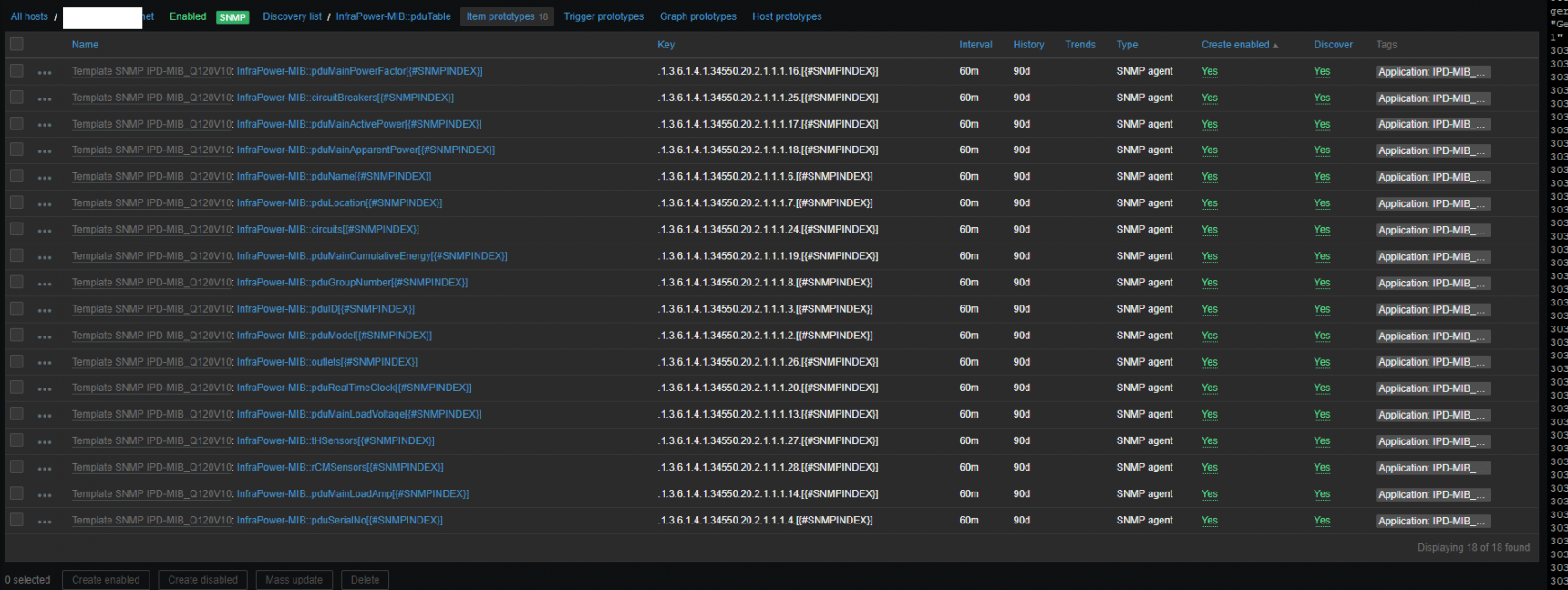The width and height of the screenshot is (1568, 590).
Task: Open three-dot menu for outlets row
Action: tap(45, 363)
